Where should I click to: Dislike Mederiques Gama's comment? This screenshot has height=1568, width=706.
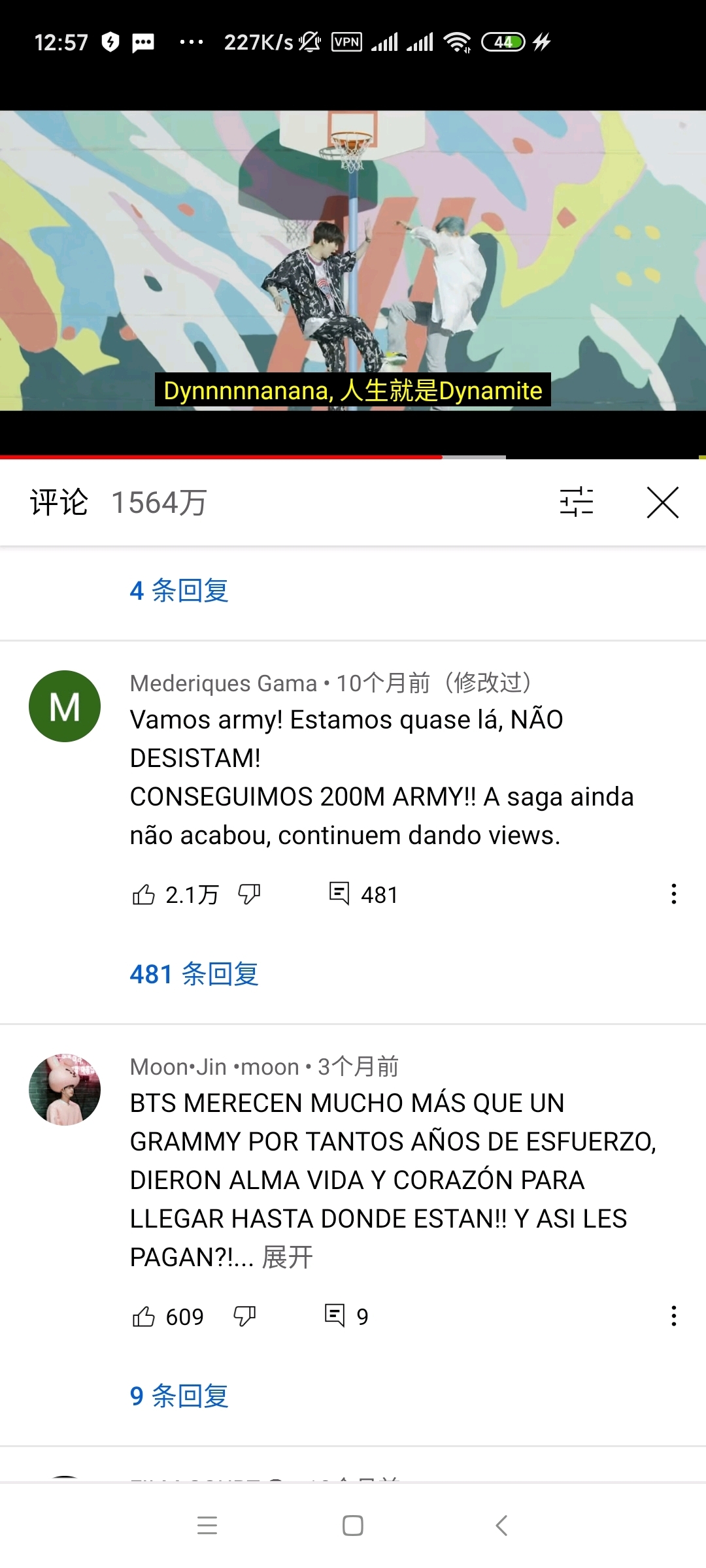[x=249, y=894]
